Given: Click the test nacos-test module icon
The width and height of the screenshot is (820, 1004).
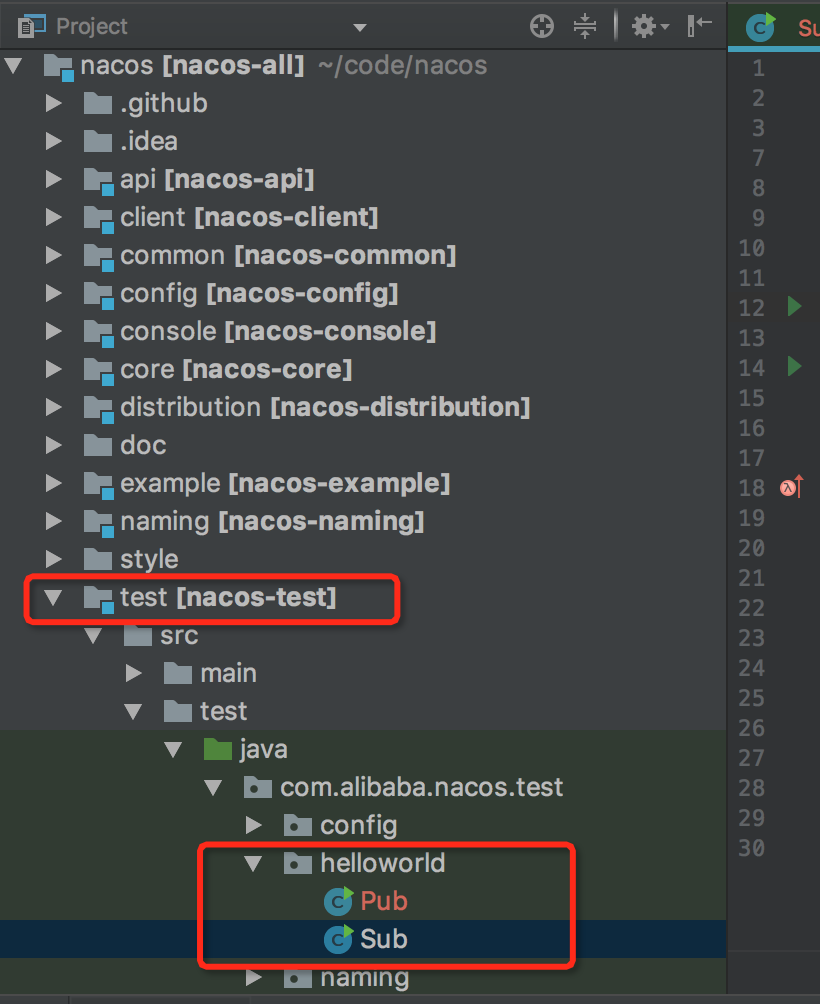Looking at the screenshot, I should pyautogui.click(x=99, y=599).
